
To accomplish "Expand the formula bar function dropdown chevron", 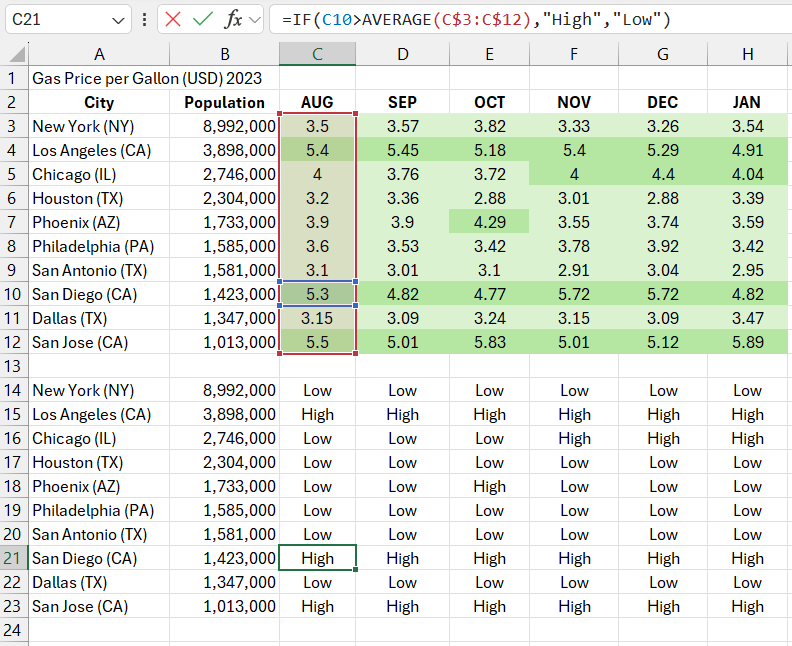I will click(x=255, y=20).
